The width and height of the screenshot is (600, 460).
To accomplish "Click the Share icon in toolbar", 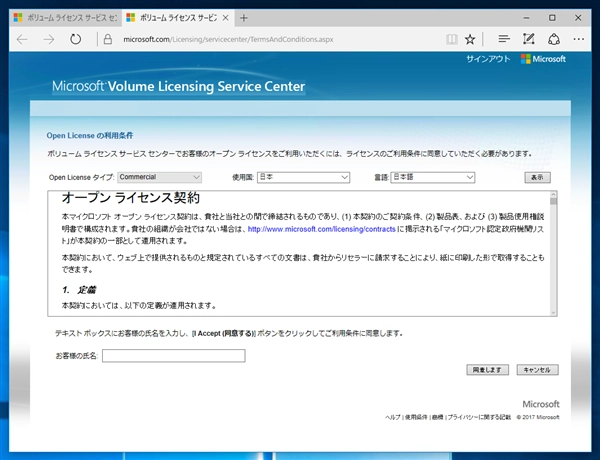I will [554, 39].
